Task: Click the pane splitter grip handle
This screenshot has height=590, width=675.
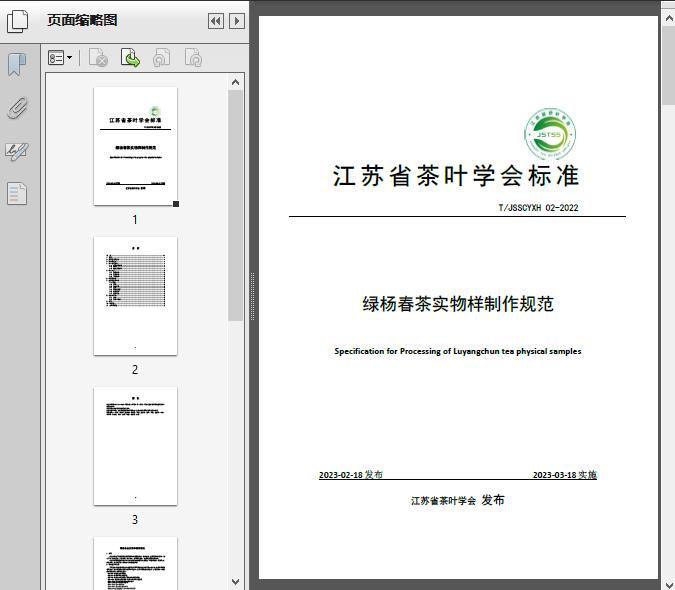Action: point(252,296)
